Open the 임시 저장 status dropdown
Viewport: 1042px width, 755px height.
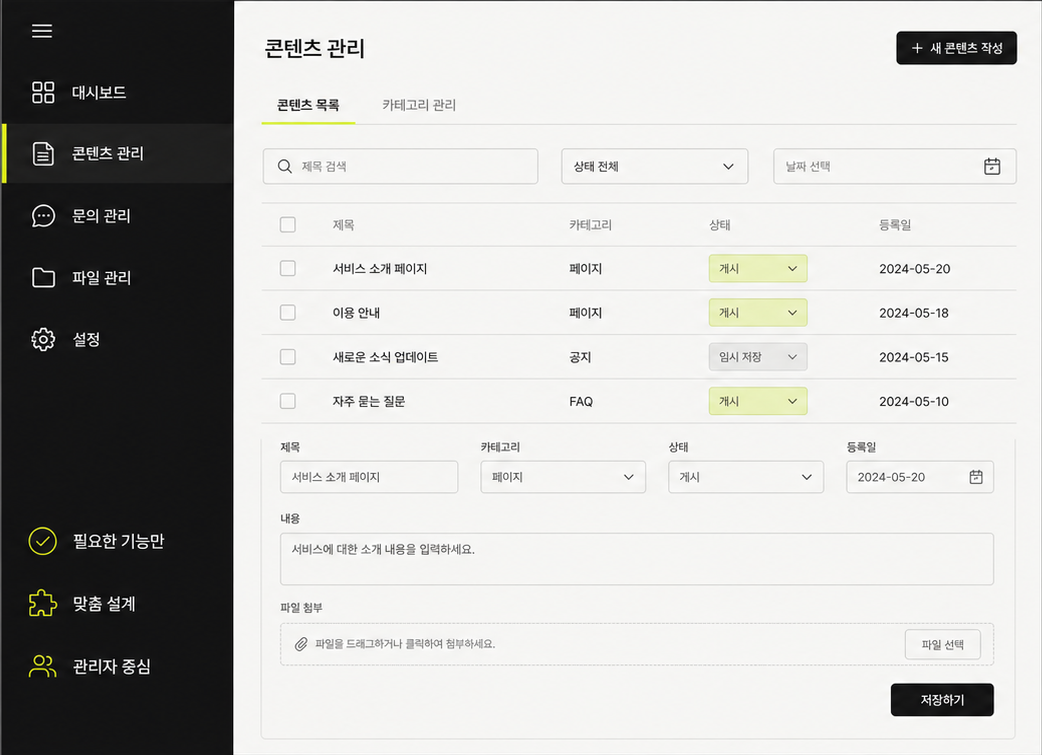tap(758, 357)
